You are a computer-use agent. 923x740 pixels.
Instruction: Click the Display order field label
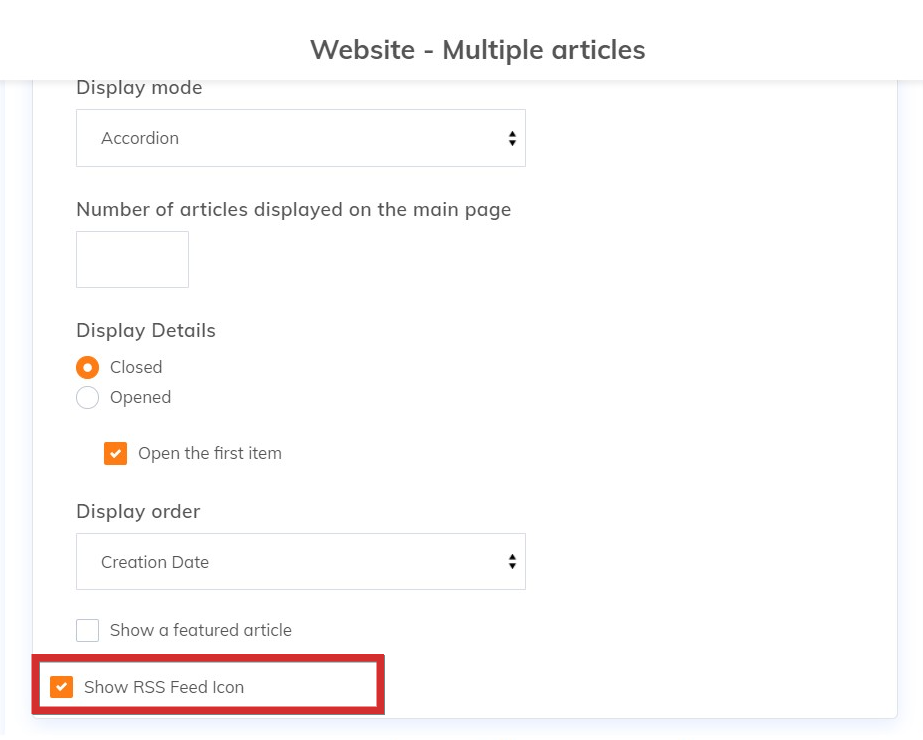click(138, 511)
